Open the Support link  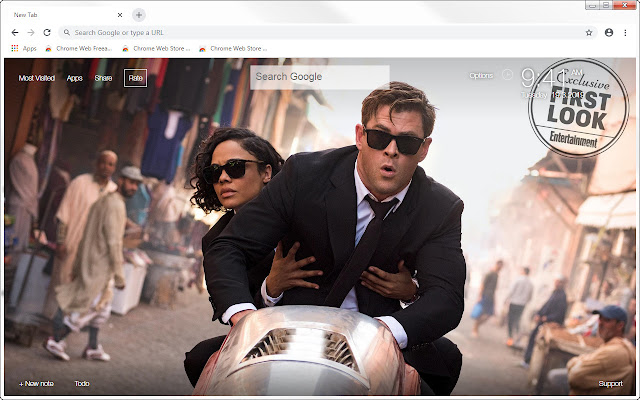click(610, 384)
